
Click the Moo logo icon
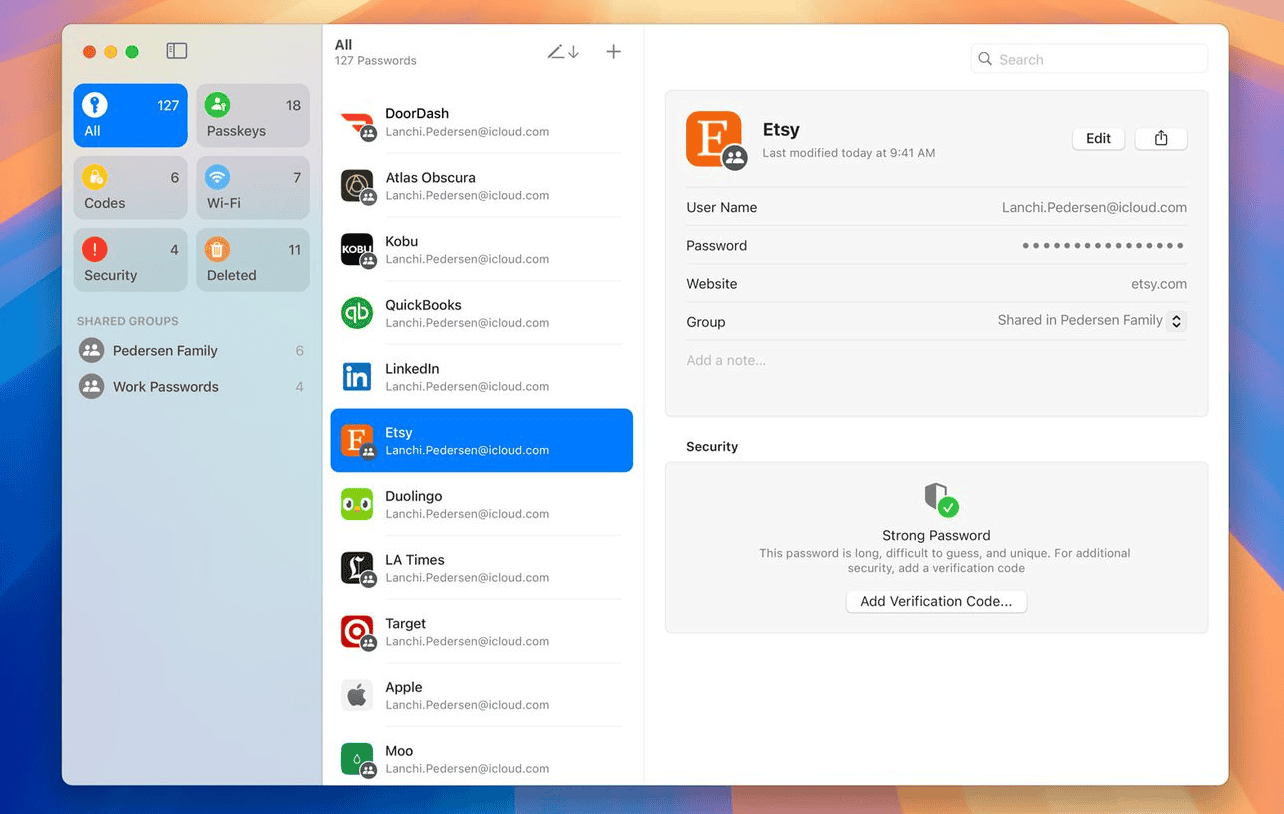click(x=357, y=759)
